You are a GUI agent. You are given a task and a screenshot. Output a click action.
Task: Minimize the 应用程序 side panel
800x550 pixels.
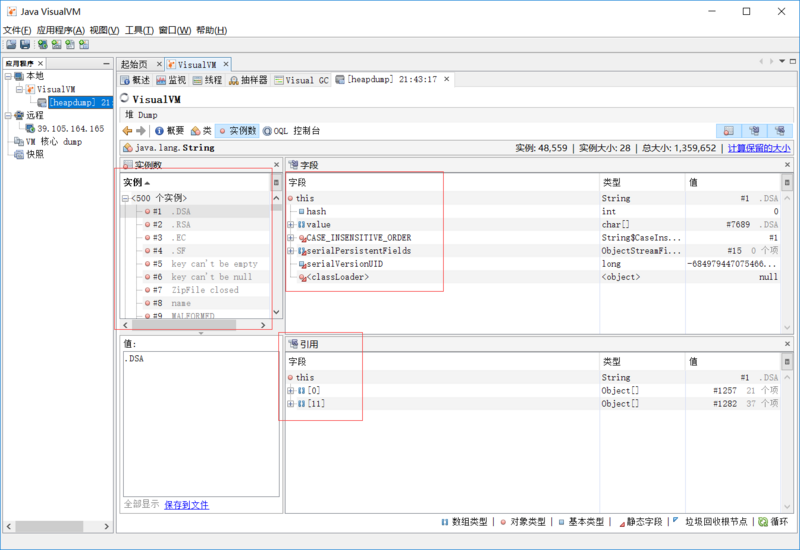pyautogui.click(x=106, y=63)
